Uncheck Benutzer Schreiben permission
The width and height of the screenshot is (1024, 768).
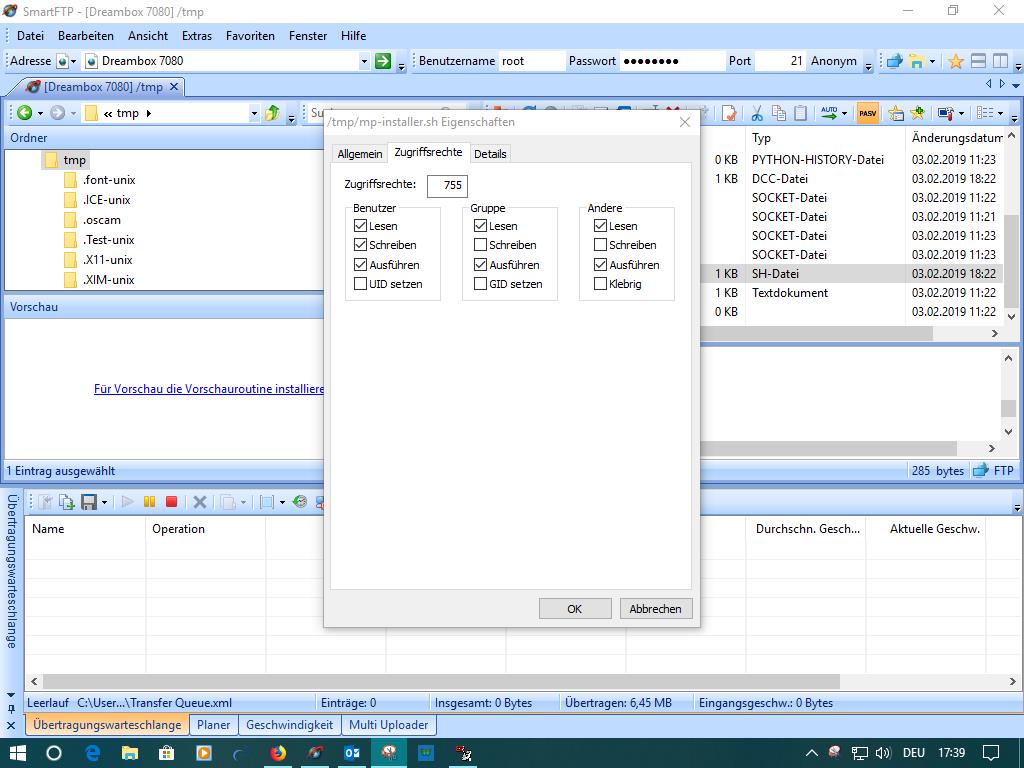361,245
